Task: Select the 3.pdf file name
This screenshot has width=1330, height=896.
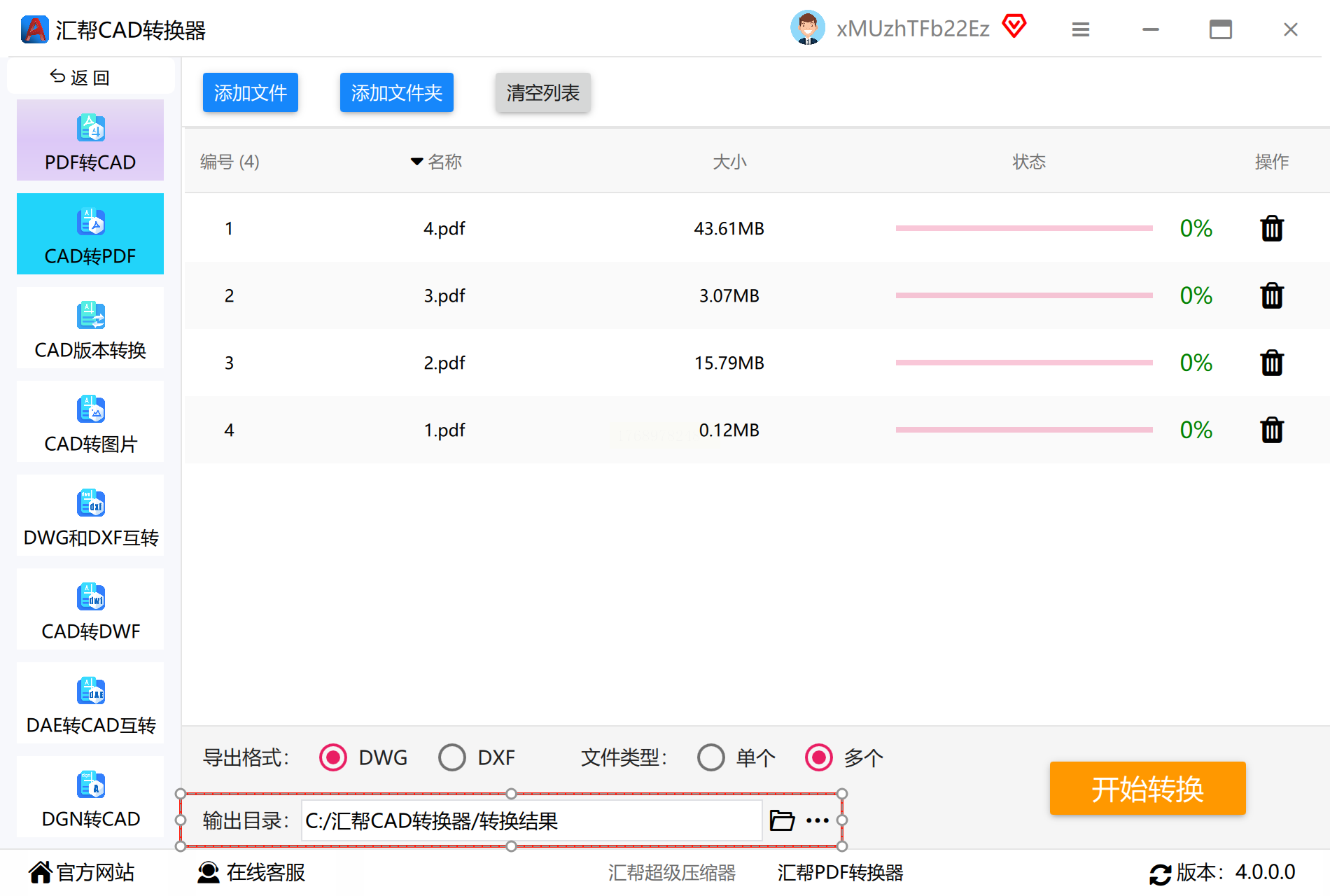Action: tap(444, 296)
